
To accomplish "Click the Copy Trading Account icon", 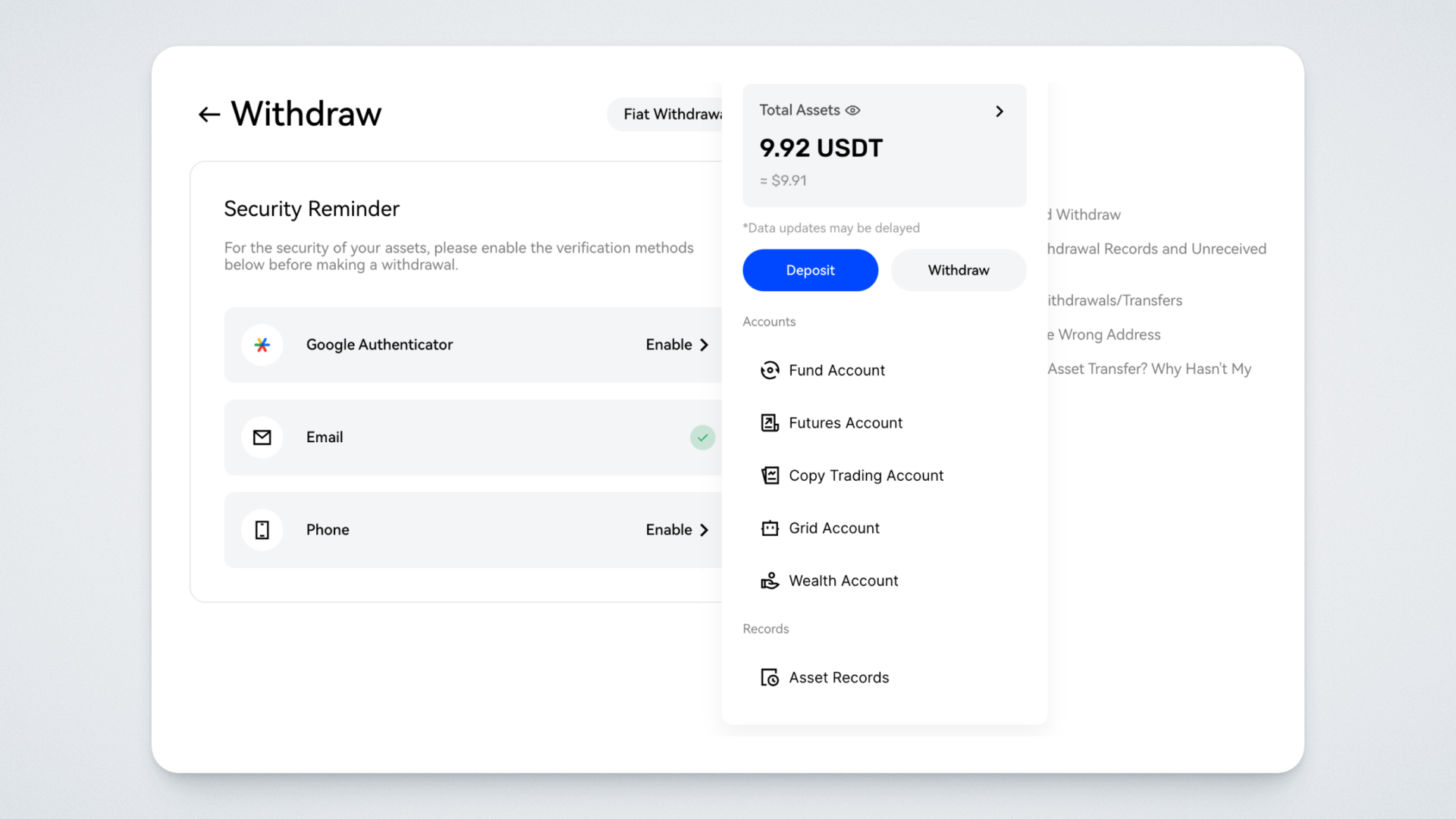I will coord(770,475).
